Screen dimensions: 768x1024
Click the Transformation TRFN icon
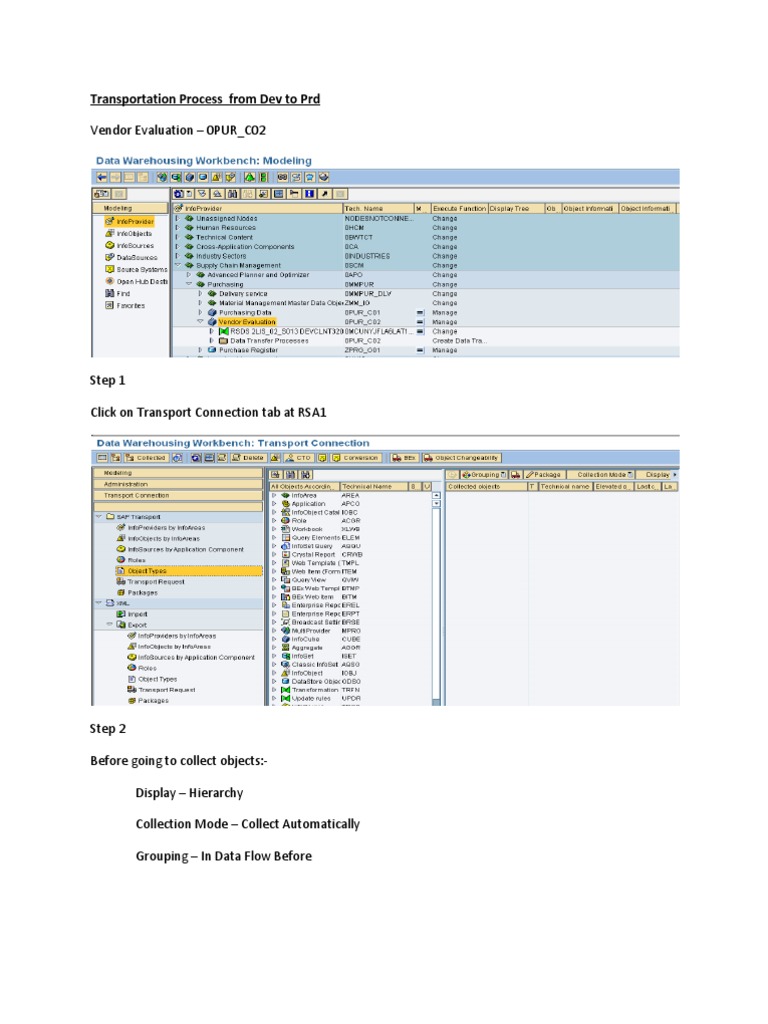(285, 690)
